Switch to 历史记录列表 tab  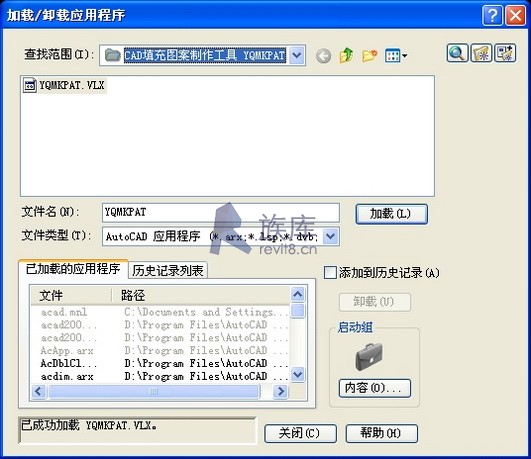click(x=168, y=270)
